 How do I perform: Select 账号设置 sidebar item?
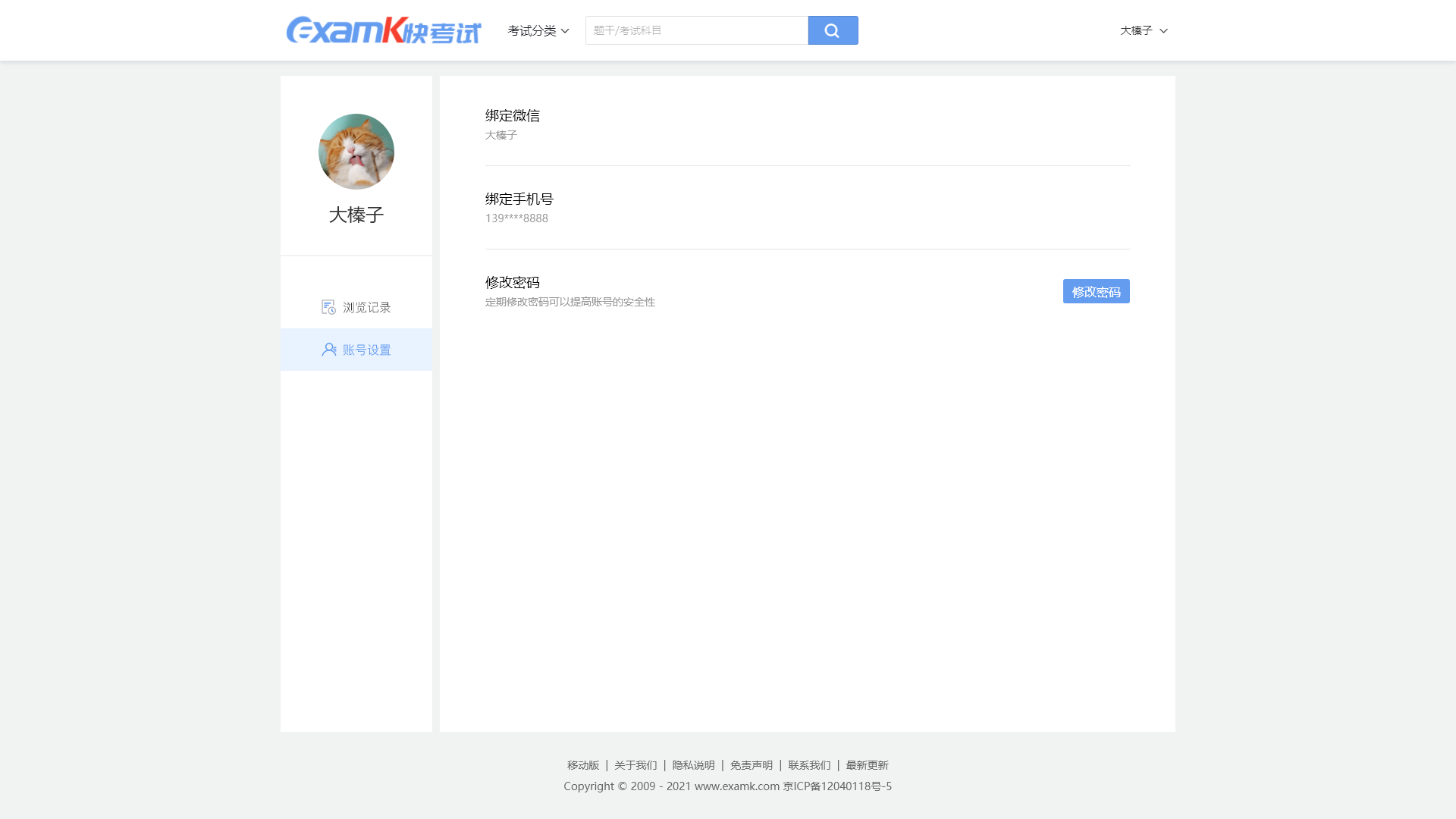click(366, 350)
